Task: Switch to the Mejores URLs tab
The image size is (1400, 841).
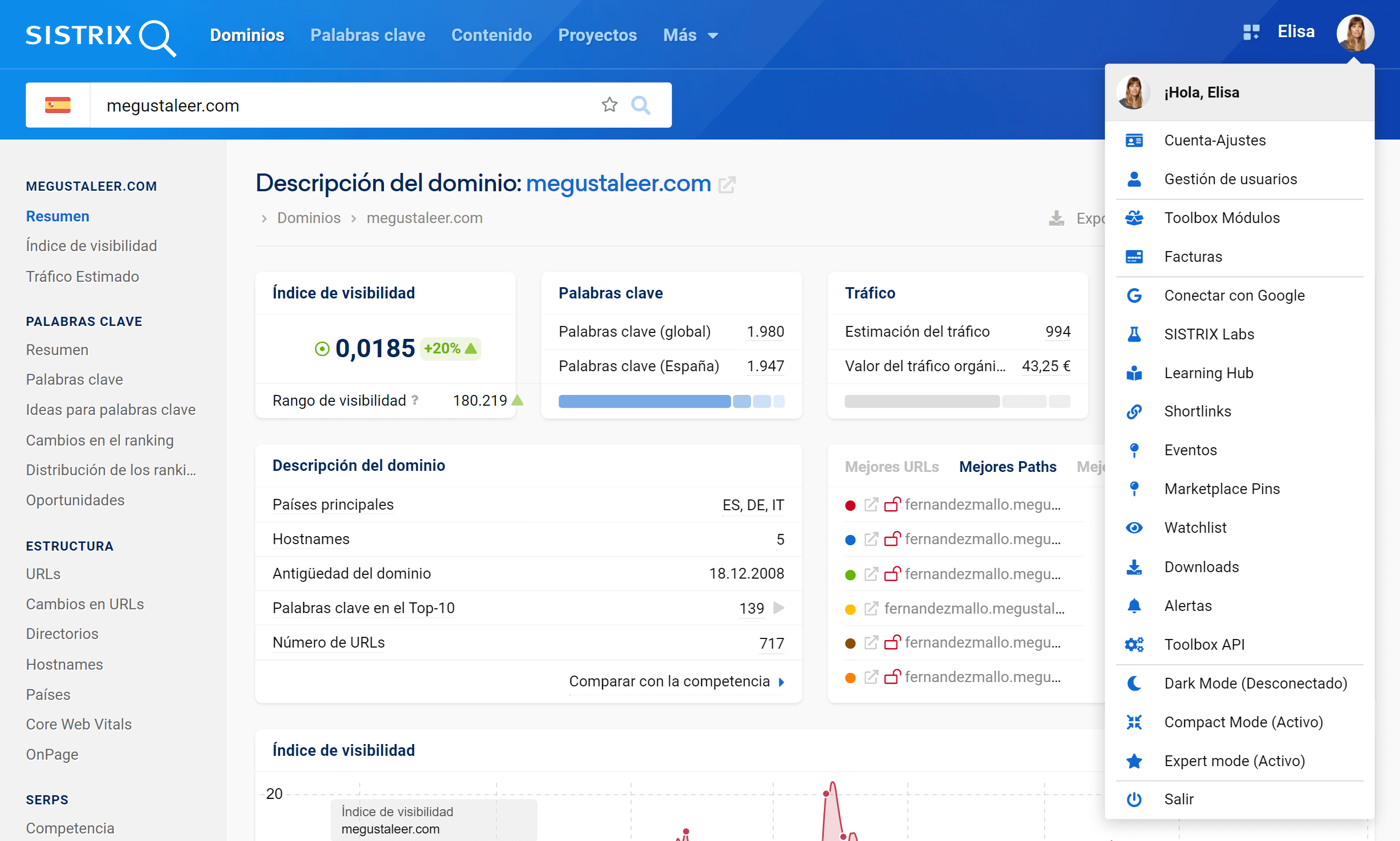Action: point(892,467)
